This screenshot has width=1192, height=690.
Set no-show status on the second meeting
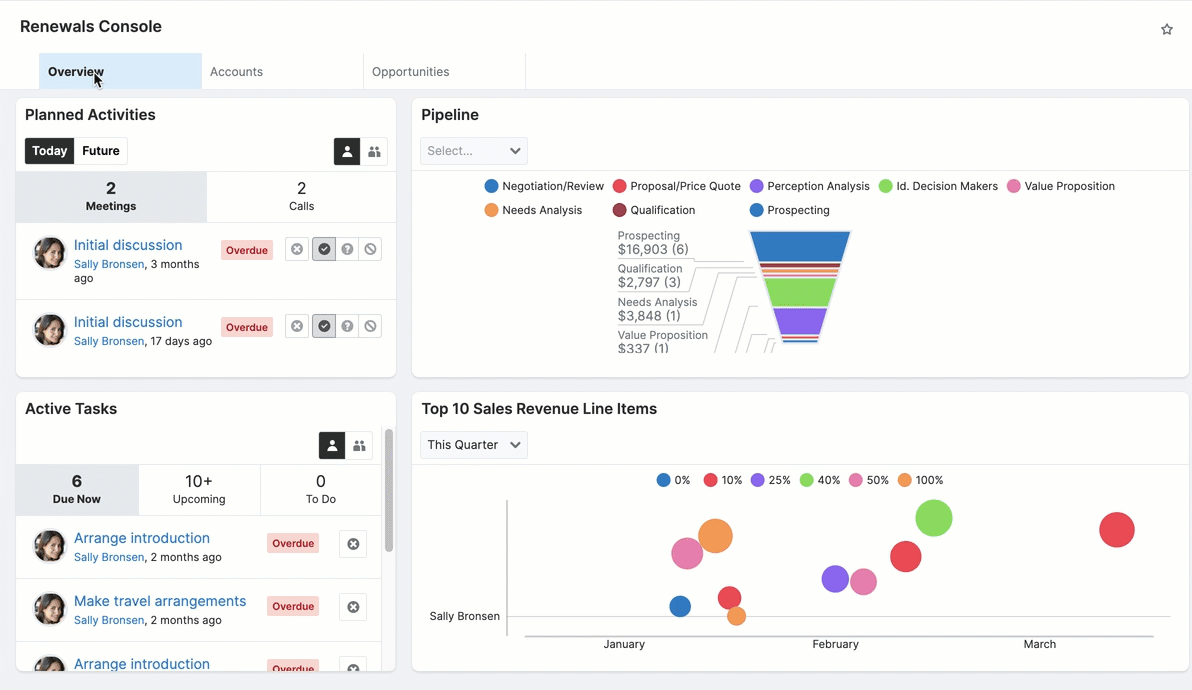[x=370, y=325]
